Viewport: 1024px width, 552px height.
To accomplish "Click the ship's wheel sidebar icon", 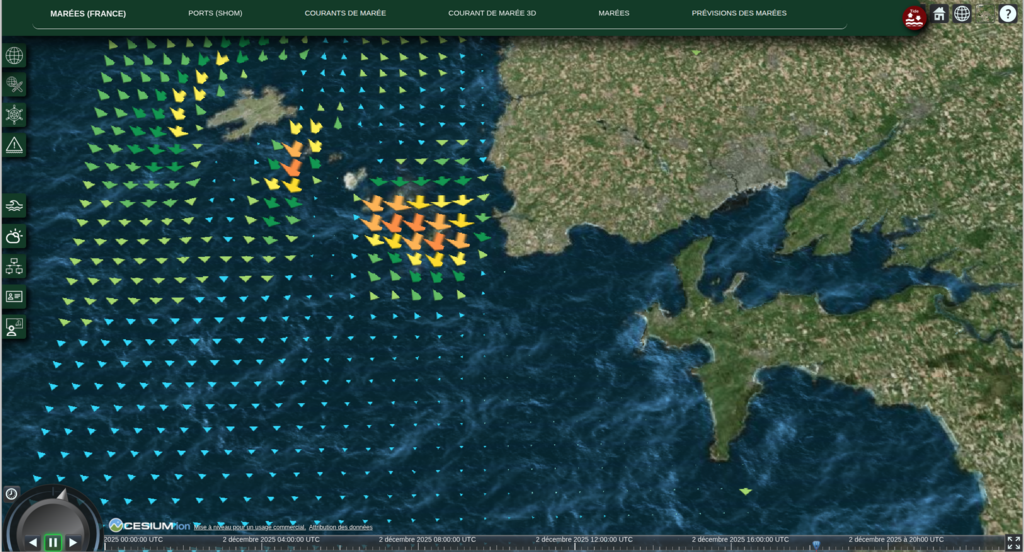I will [x=14, y=115].
